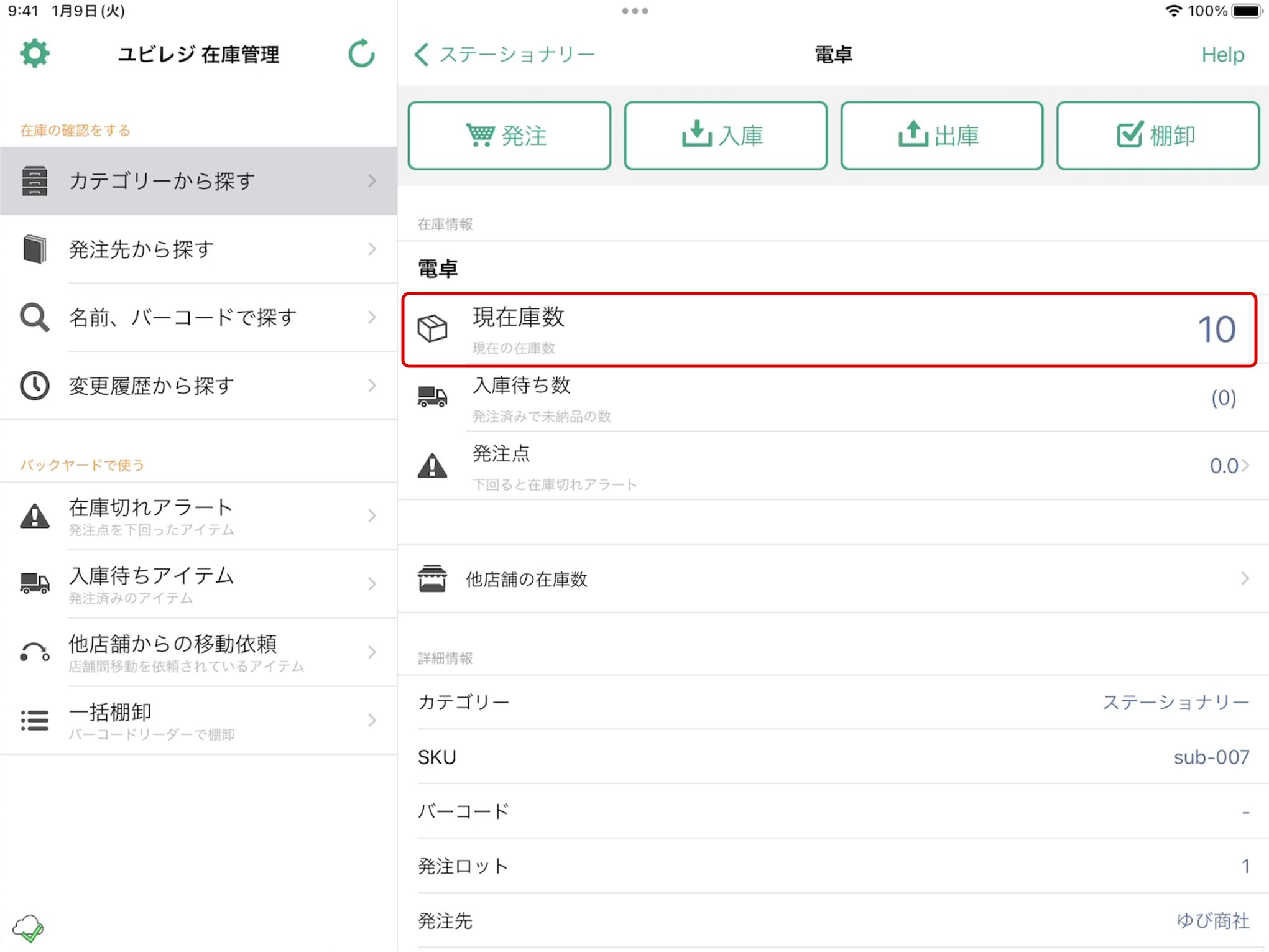
Task: Open 名前、バーコードで探す menu item
Action: [x=199, y=318]
